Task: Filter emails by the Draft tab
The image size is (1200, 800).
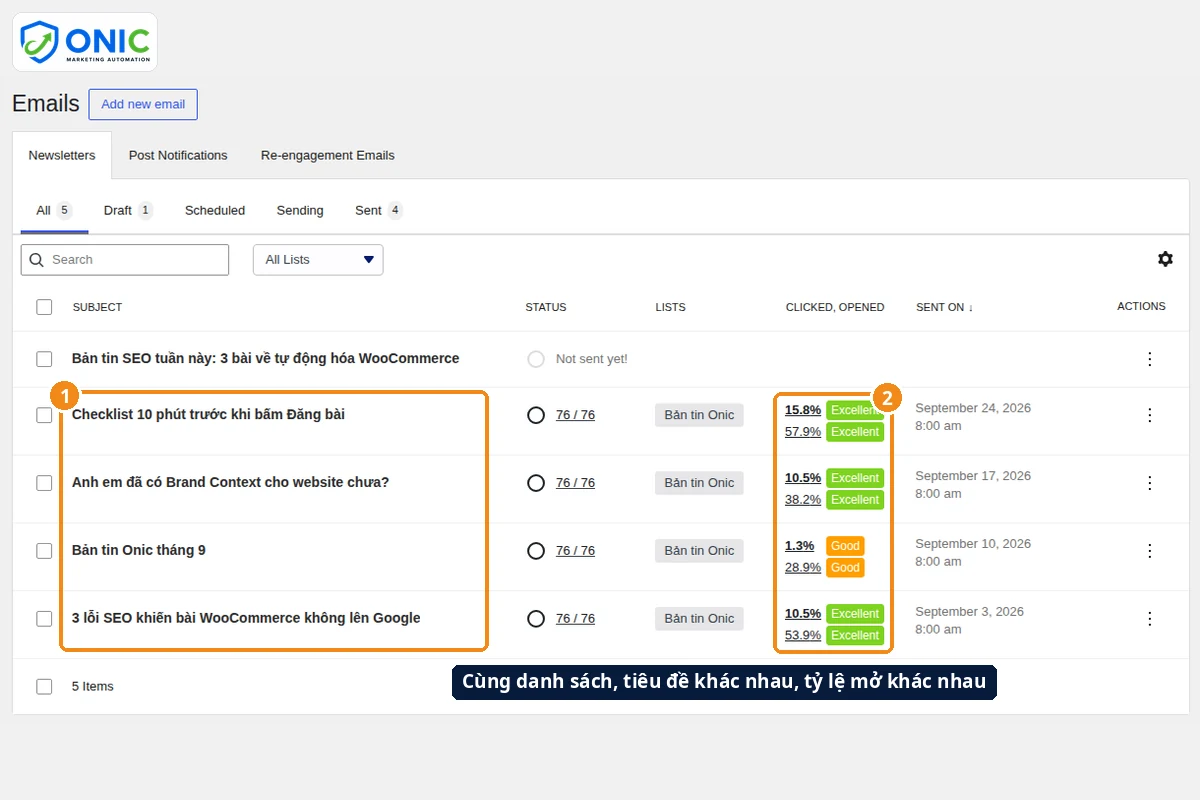Action: 128,211
